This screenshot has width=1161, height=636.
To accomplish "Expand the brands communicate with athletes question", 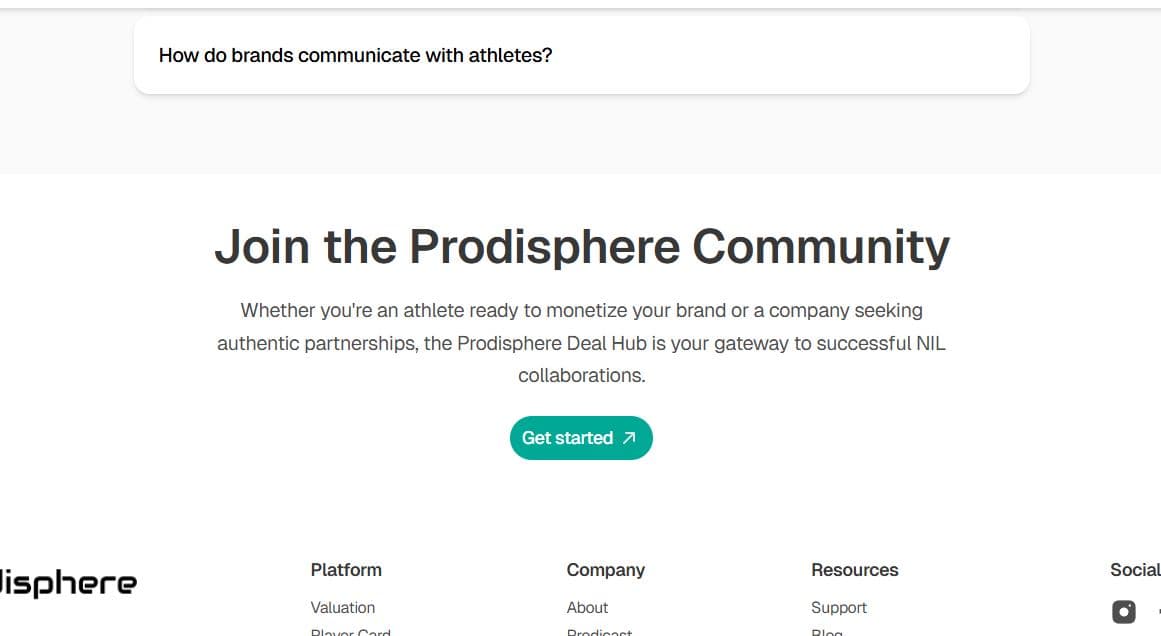I will pos(355,55).
